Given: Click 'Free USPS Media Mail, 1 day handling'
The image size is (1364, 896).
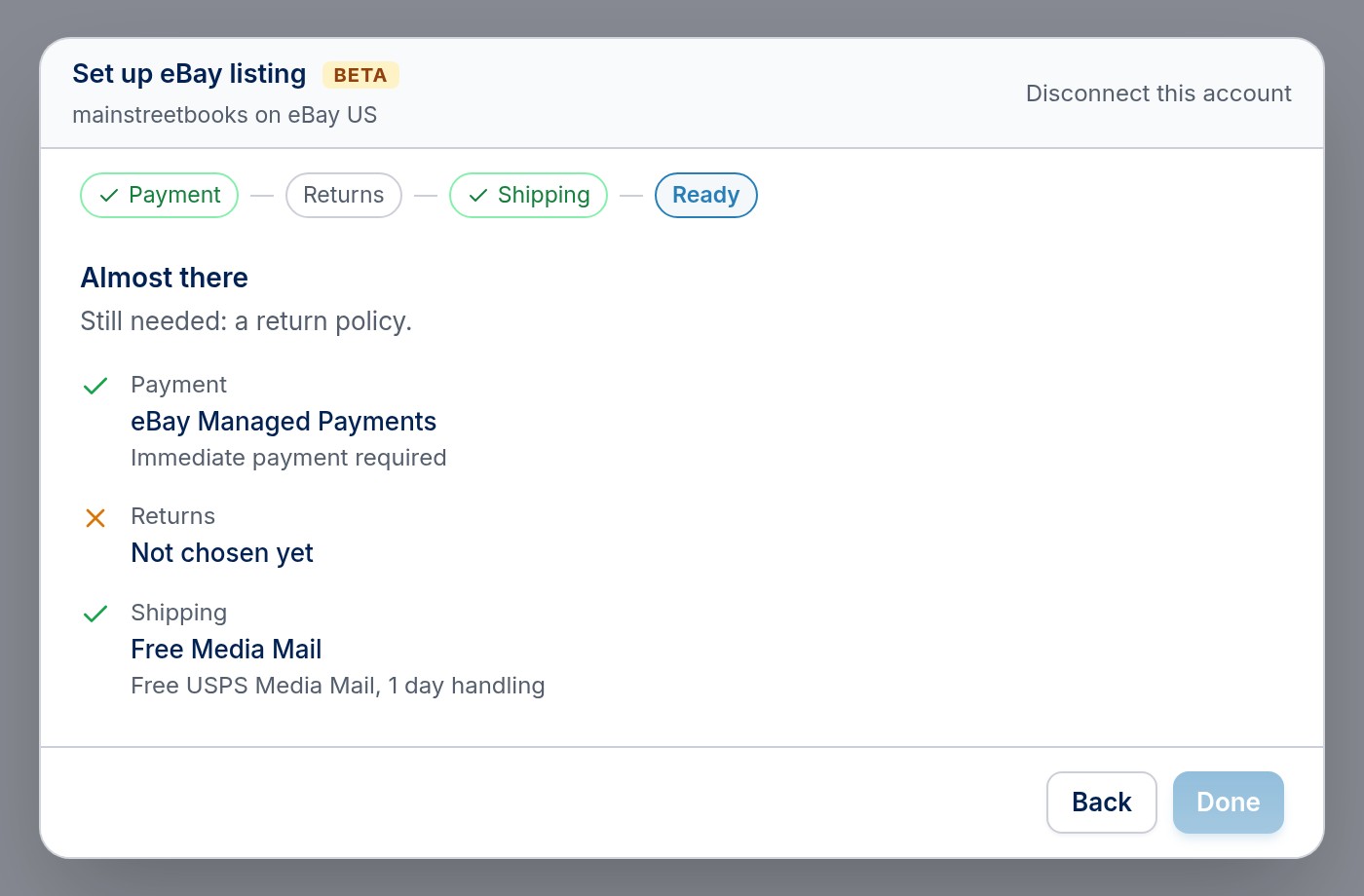Looking at the screenshot, I should 338,686.
